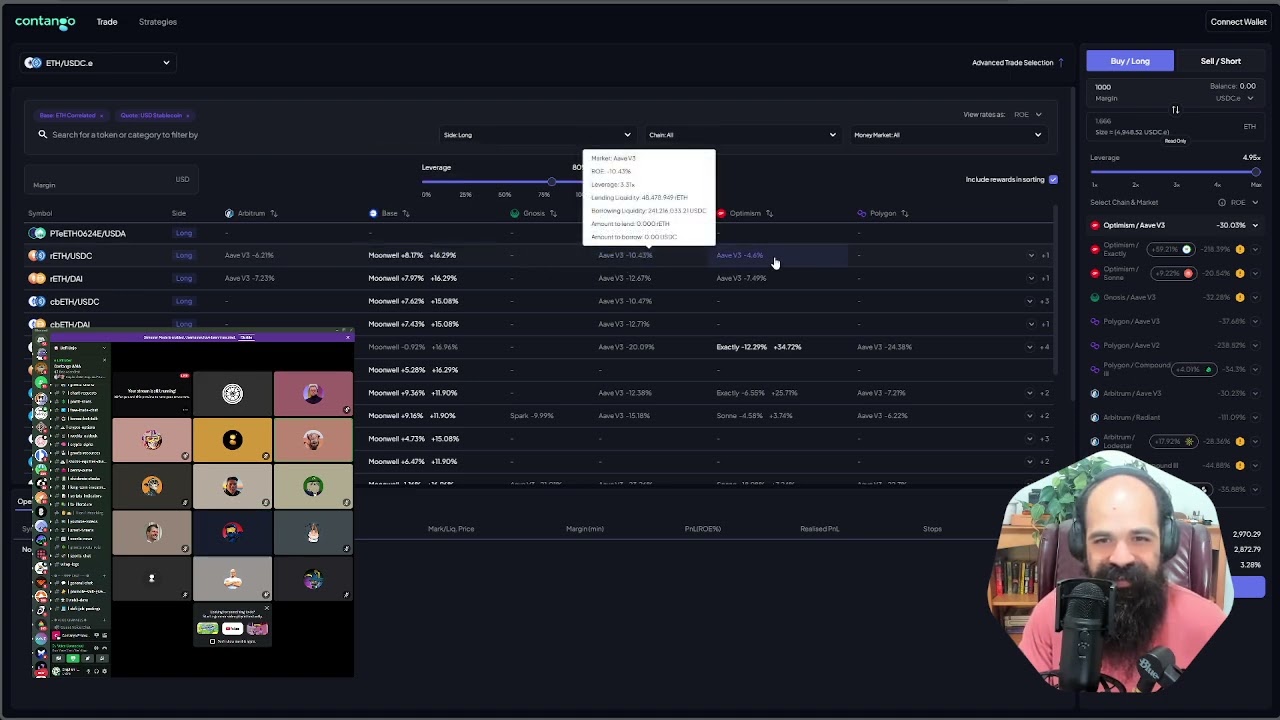
Task: Remove the Base: ETH Correlated filter chip
Action: [x=101, y=115]
